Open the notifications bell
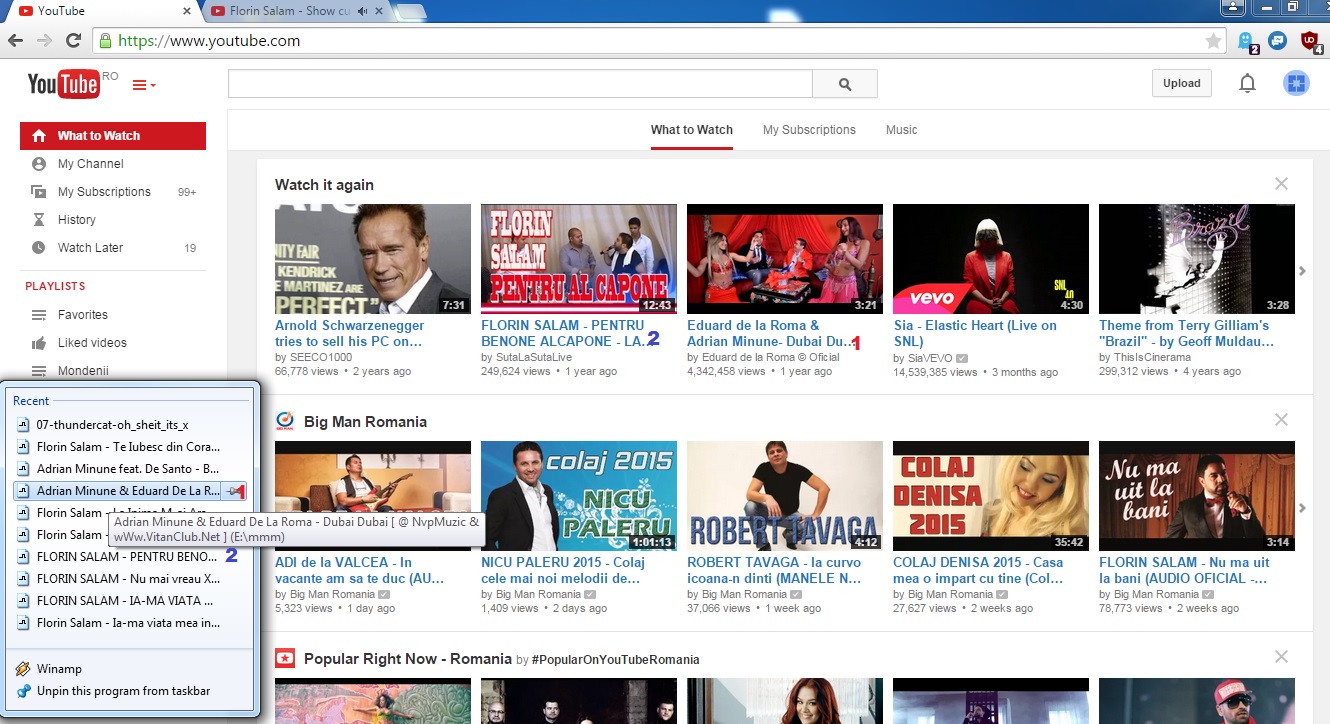Viewport: 1330px width, 724px height. (1247, 83)
